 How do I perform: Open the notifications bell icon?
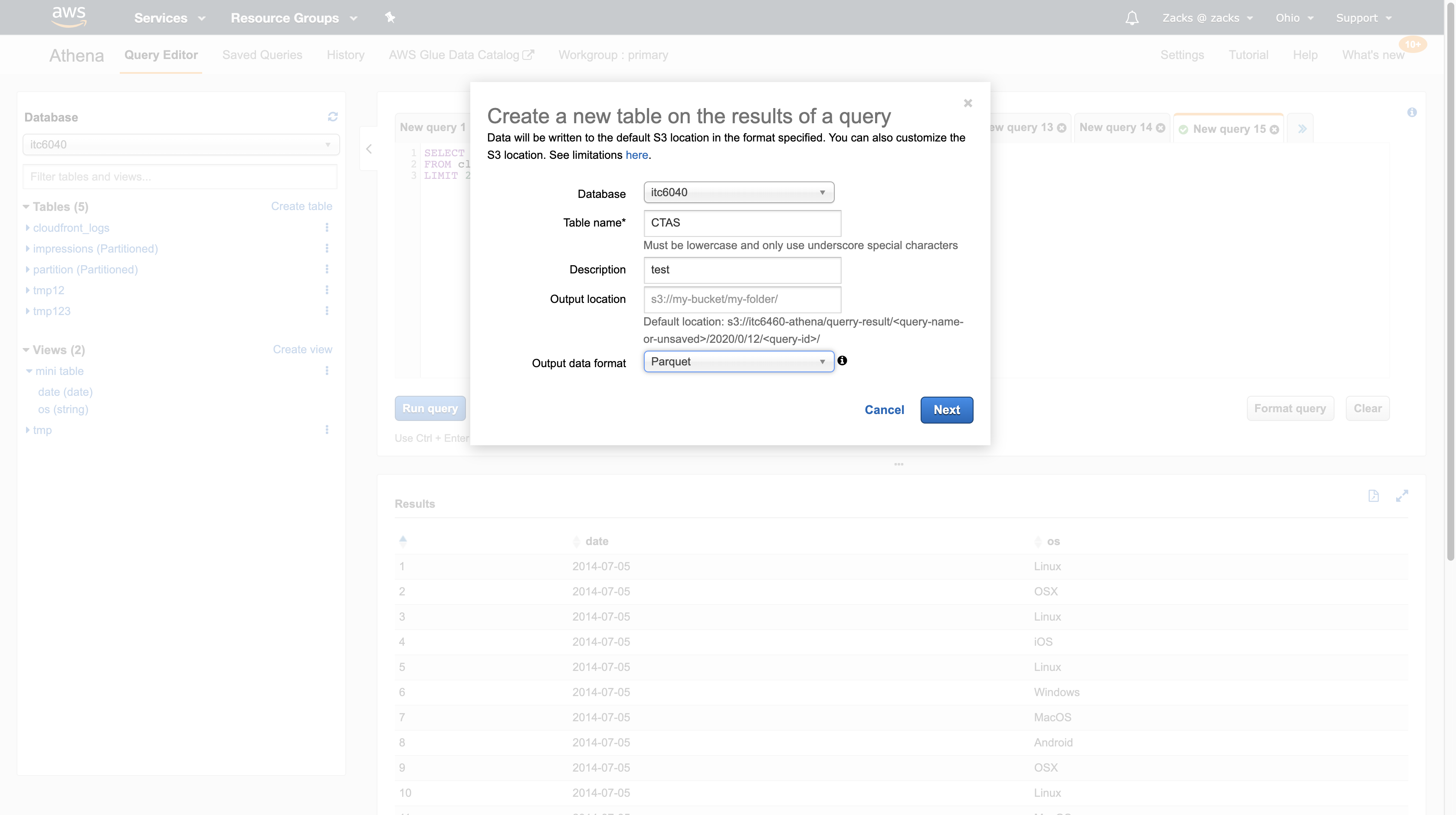[x=1131, y=18]
